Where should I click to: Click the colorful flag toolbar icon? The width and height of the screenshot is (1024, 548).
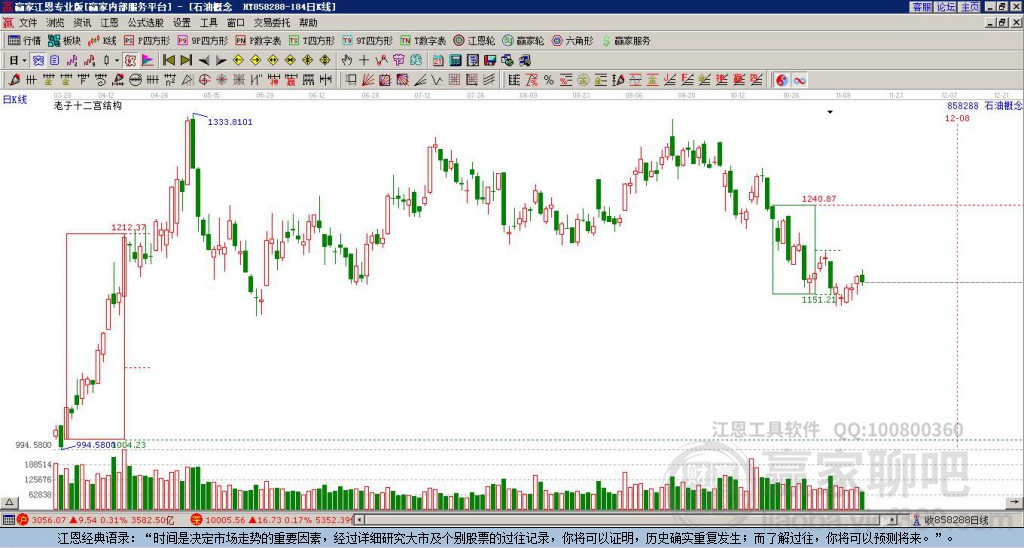tap(148, 60)
